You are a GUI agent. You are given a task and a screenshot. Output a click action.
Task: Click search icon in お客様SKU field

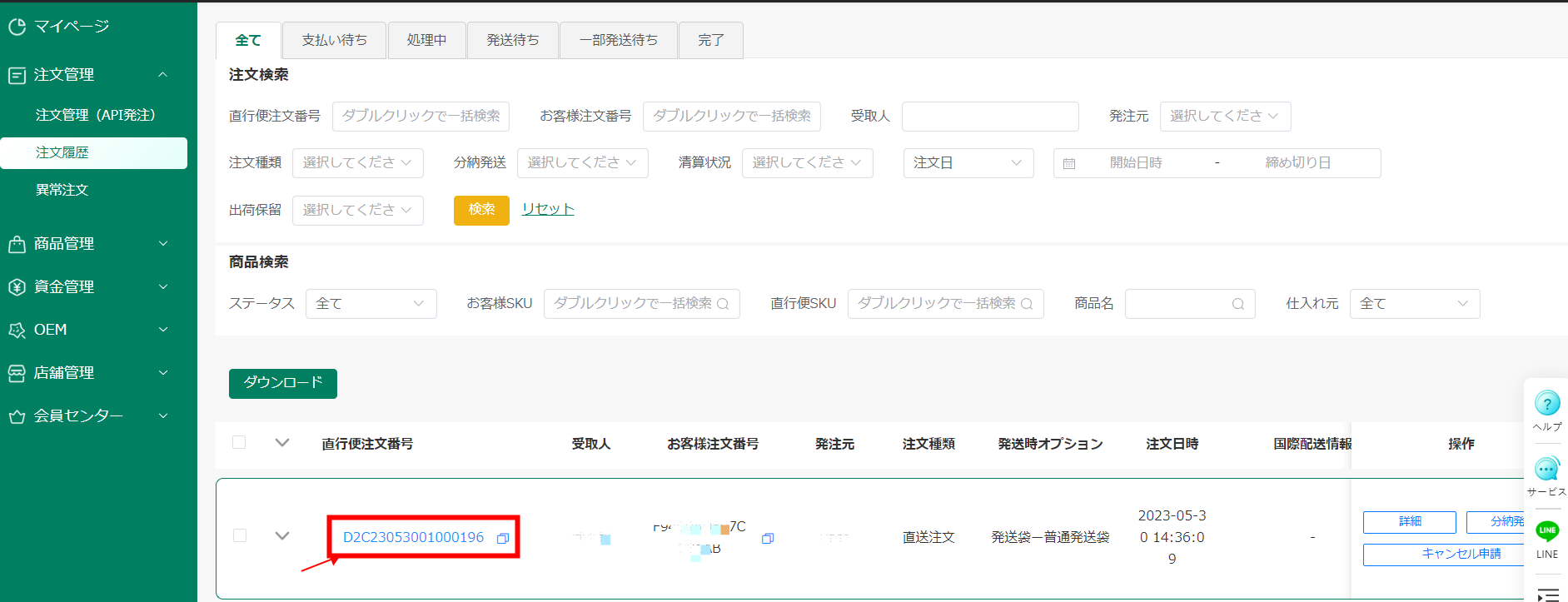723,304
